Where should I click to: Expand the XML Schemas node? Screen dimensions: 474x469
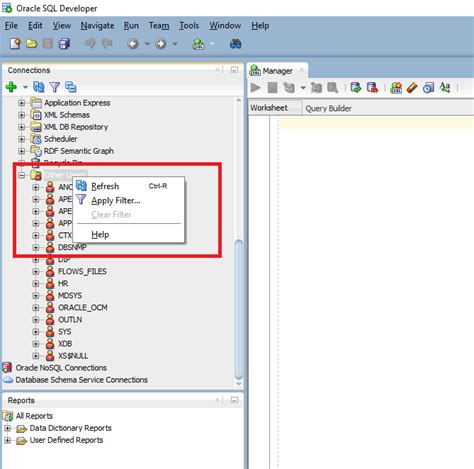[x=22, y=115]
